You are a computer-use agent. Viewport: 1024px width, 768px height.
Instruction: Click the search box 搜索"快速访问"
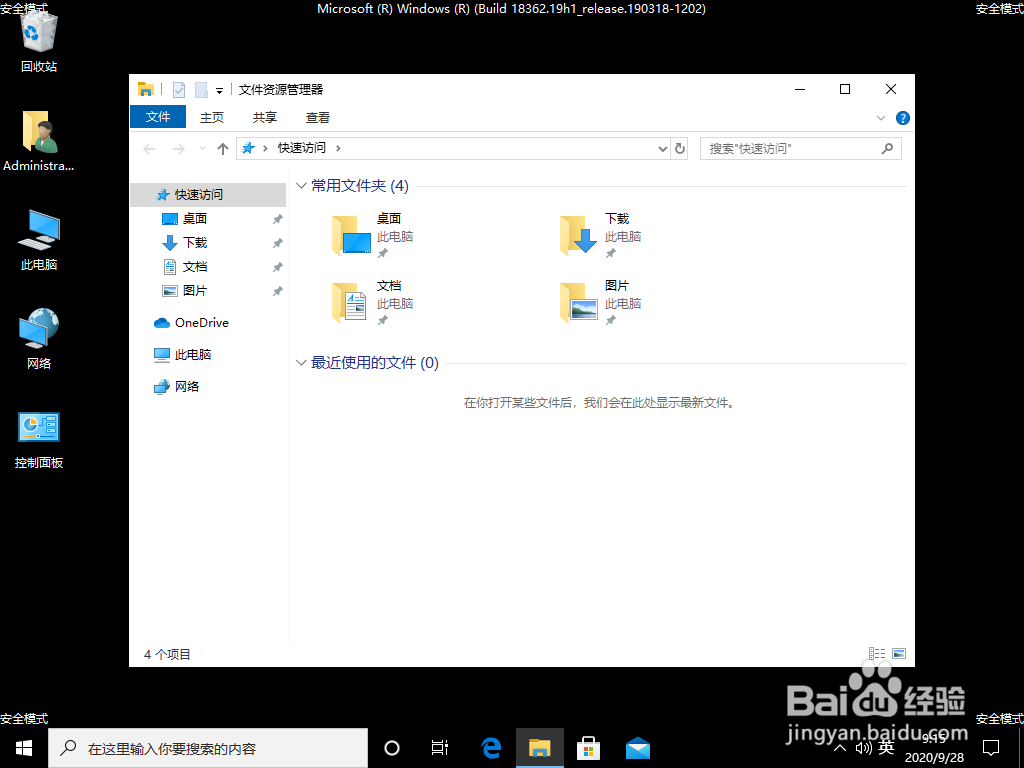point(801,149)
